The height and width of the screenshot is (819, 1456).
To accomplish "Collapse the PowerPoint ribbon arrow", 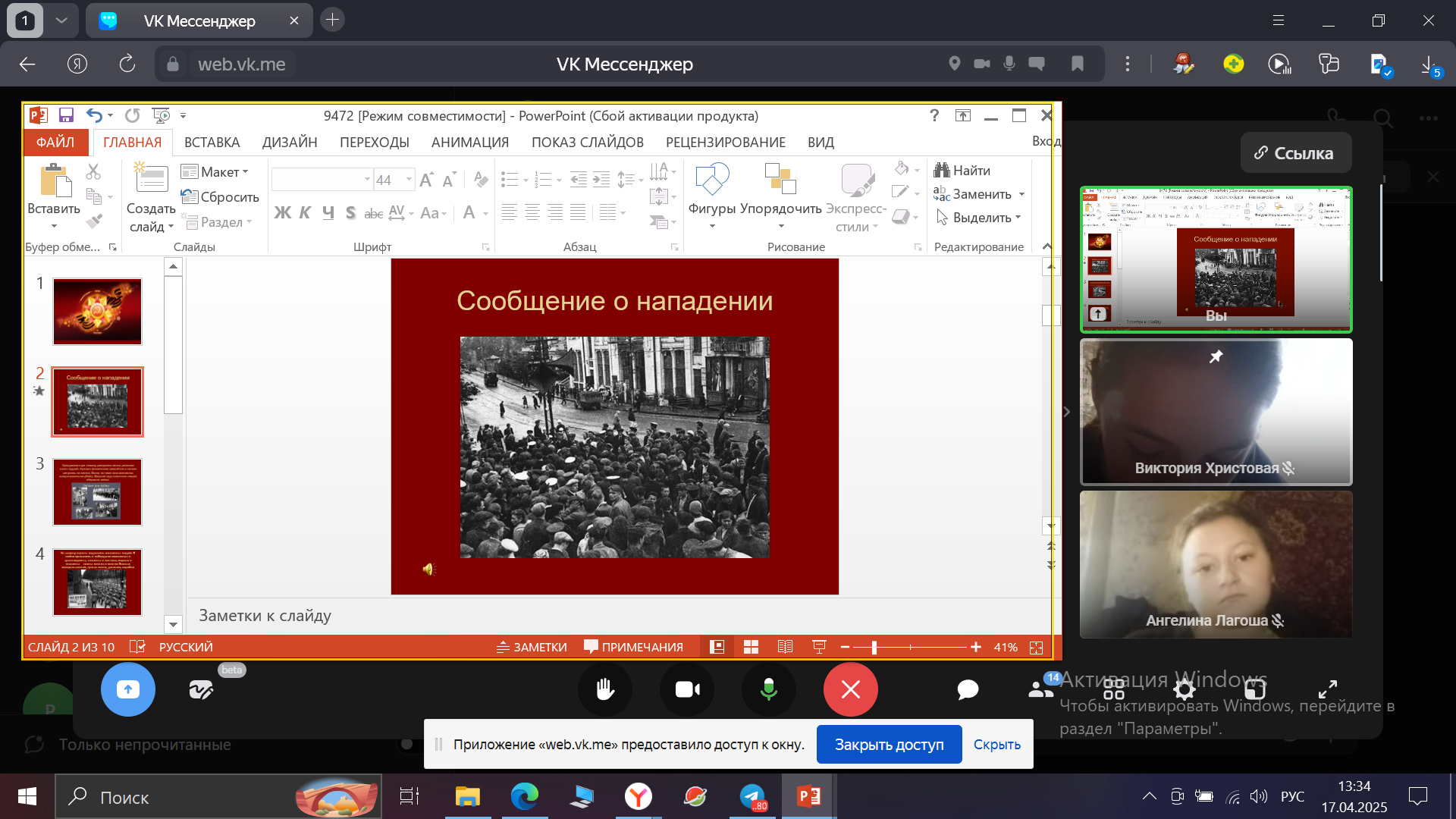I will [x=1047, y=246].
